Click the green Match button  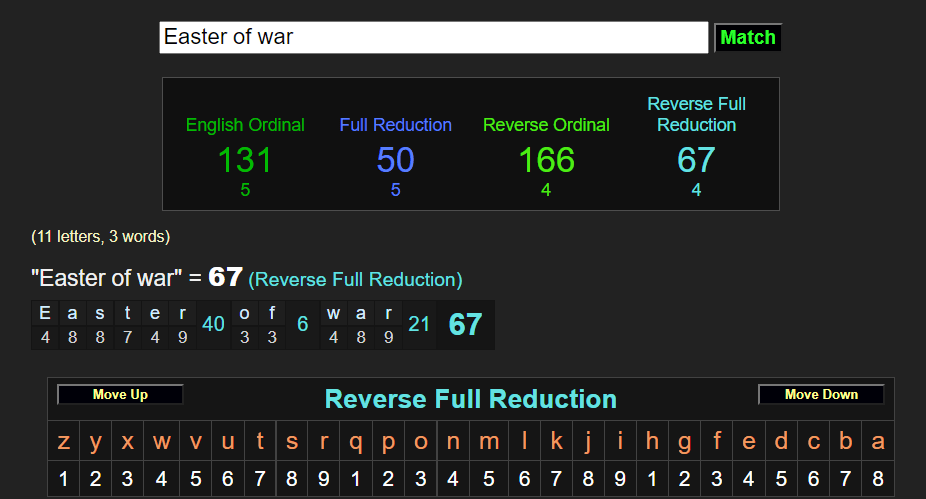point(747,38)
